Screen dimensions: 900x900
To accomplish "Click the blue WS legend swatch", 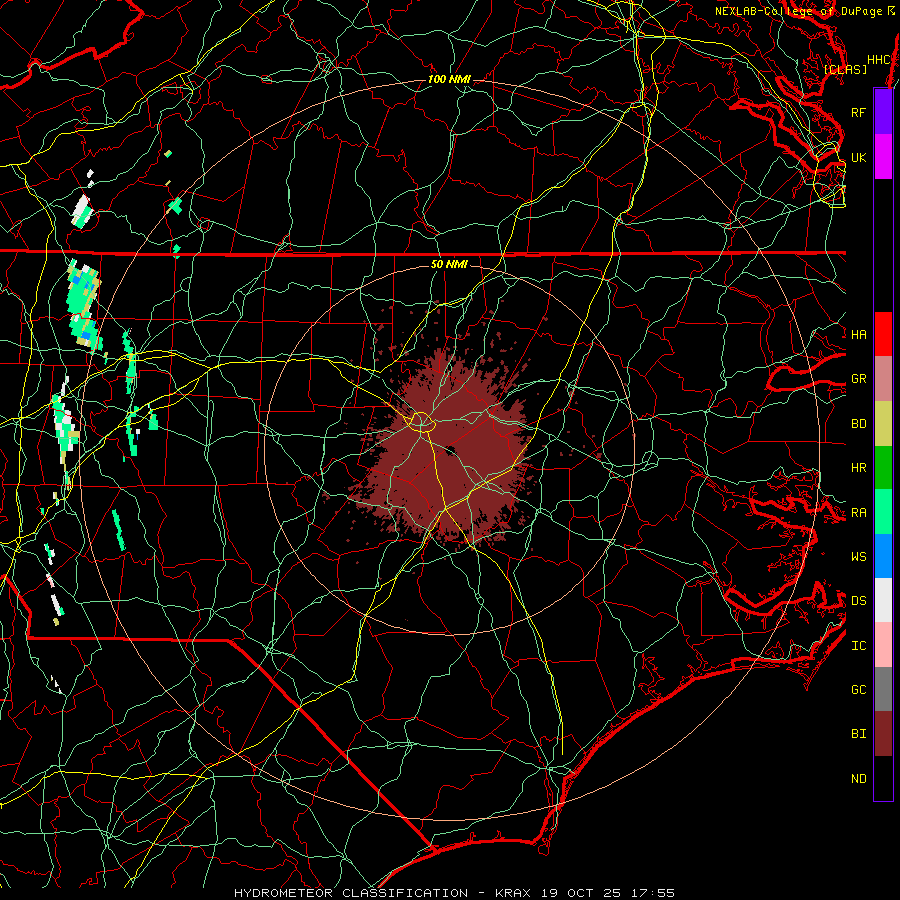I will click(x=883, y=556).
